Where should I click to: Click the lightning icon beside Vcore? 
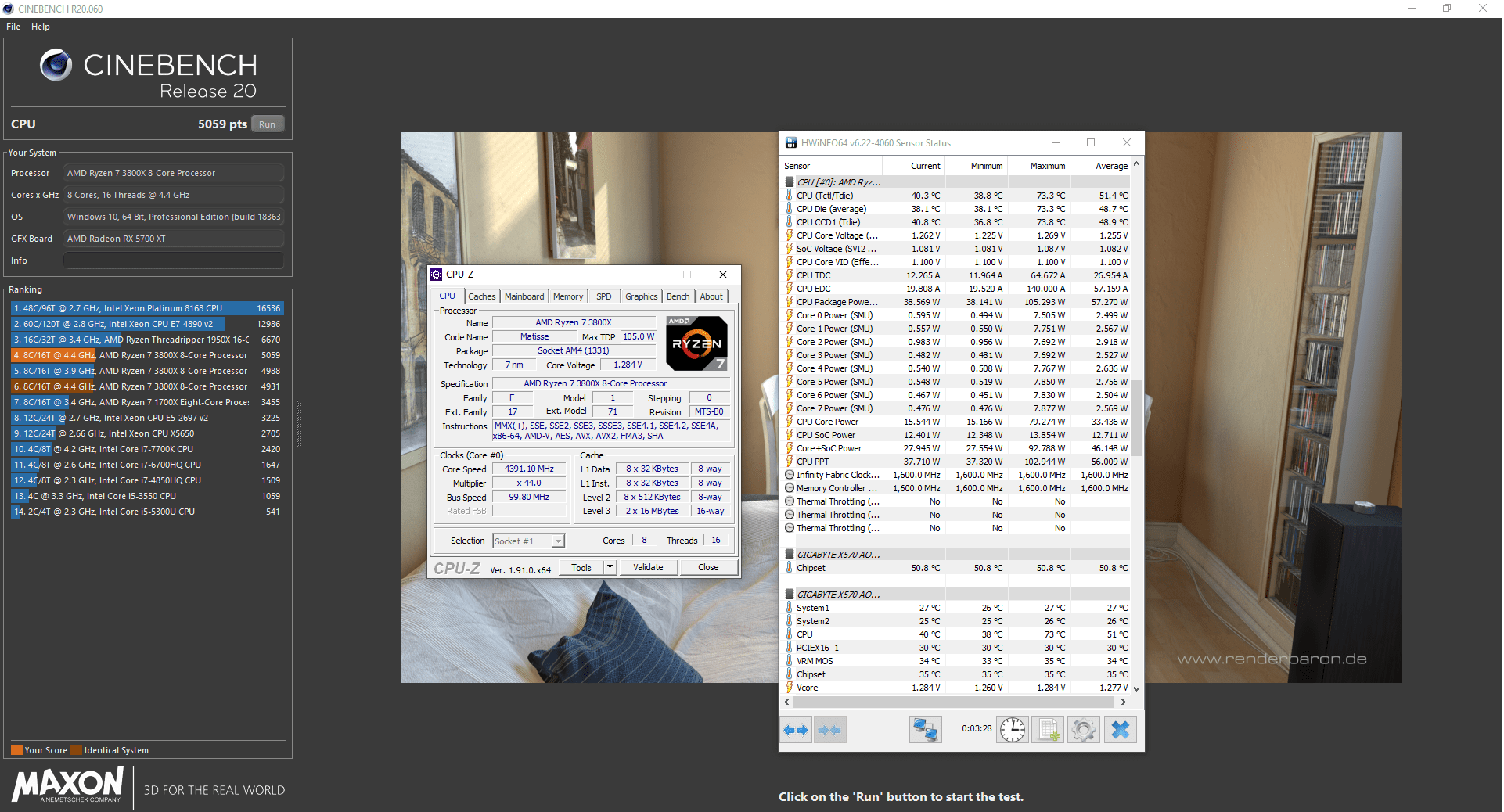pyautogui.click(x=790, y=688)
